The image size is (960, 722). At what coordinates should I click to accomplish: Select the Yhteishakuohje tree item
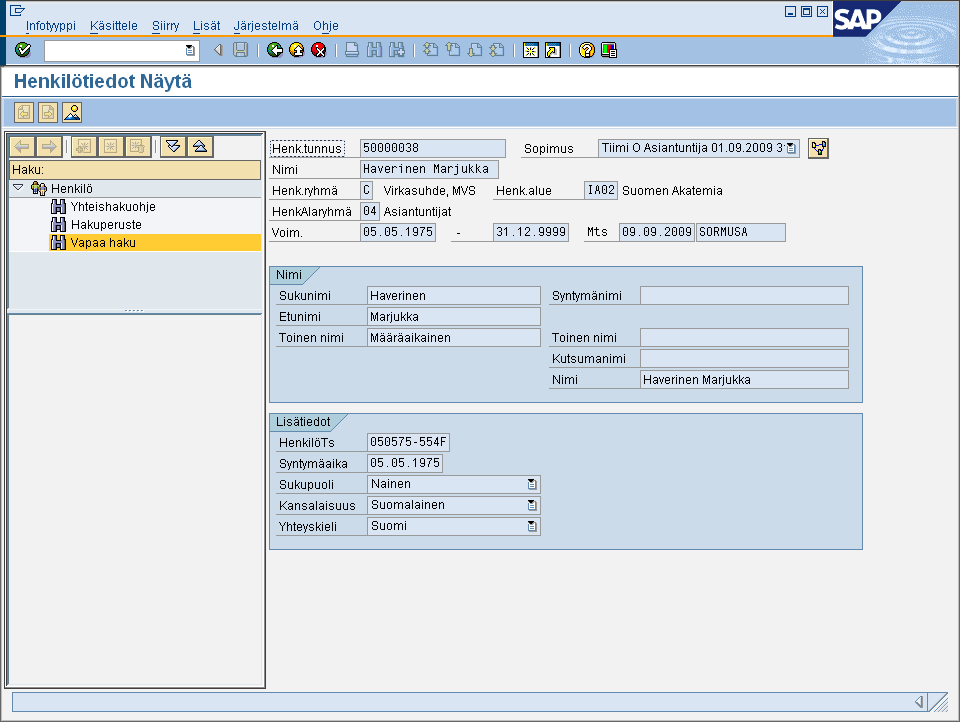click(x=113, y=207)
